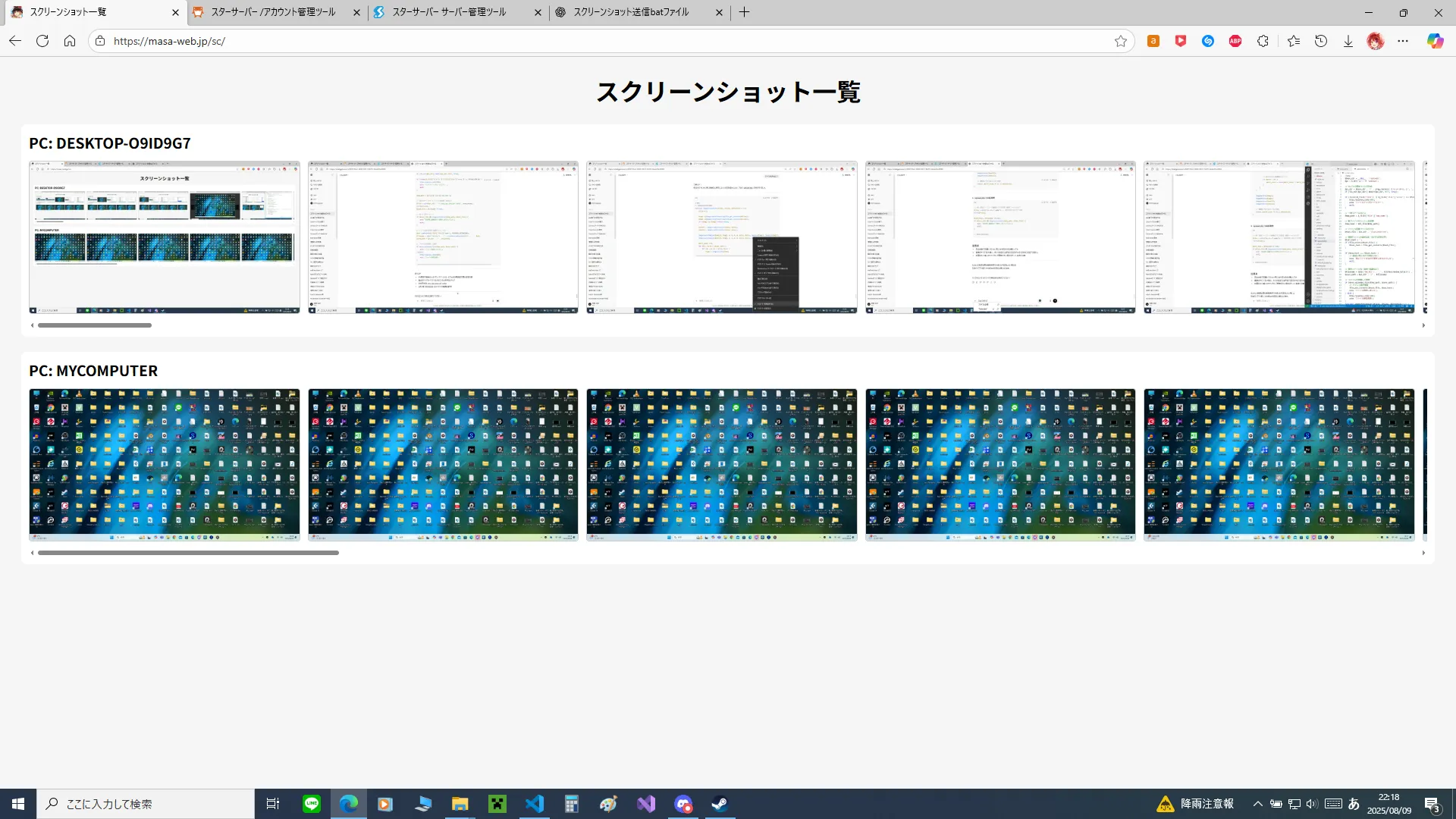Close the スターサーバー アカウント管理ツール tab
The width and height of the screenshot is (1456, 819).
pyautogui.click(x=356, y=12)
